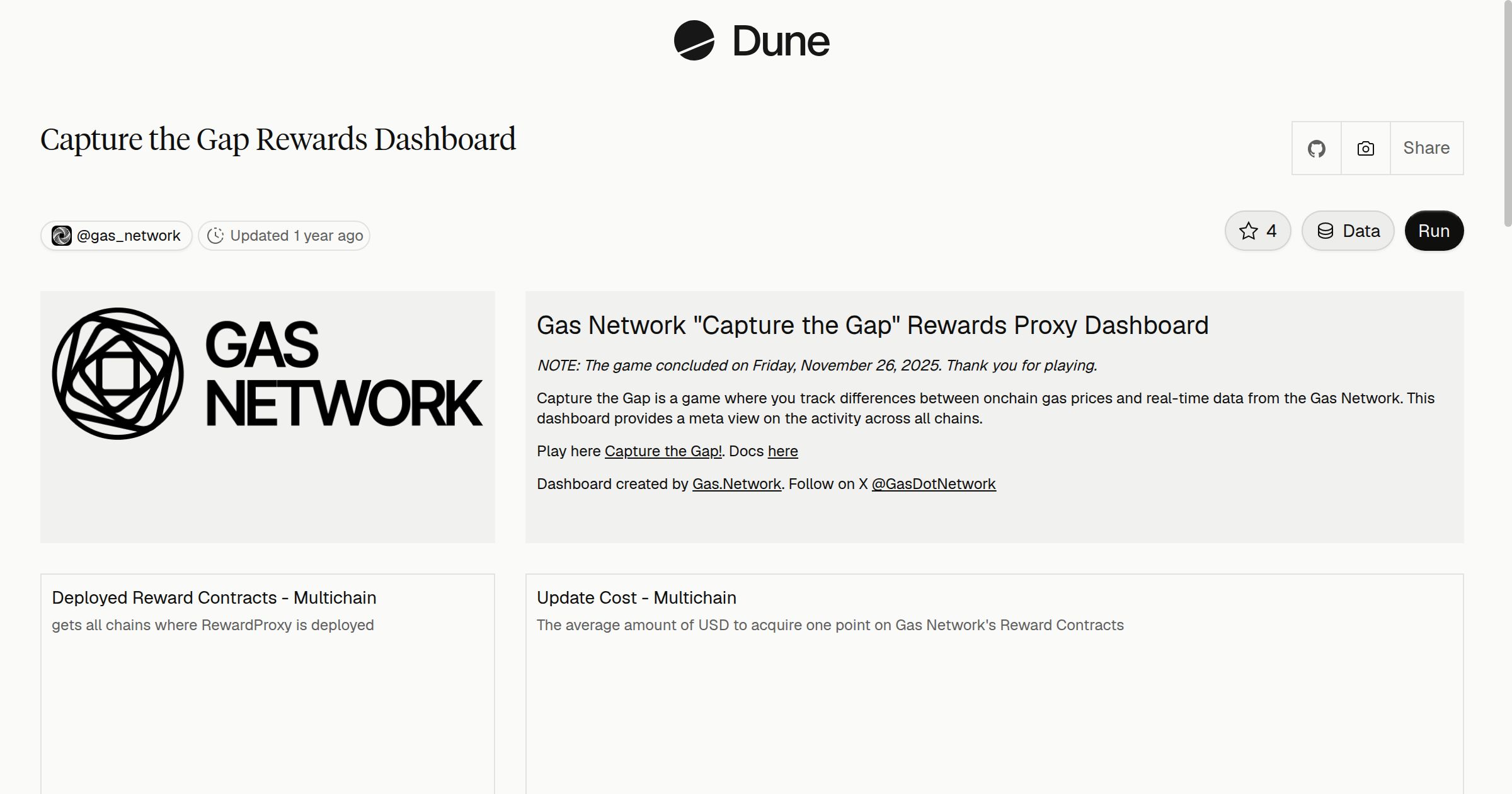
Task: Visit the Gas.Network link
Action: point(736,484)
